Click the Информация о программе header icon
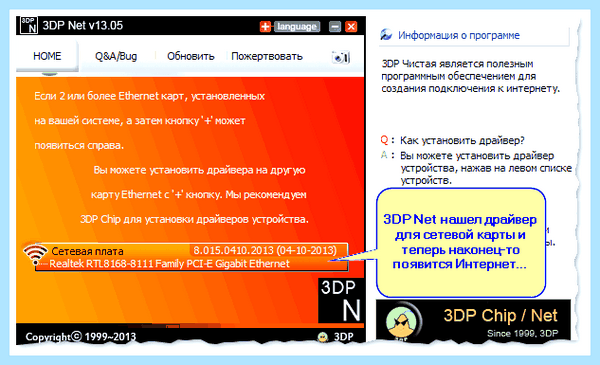The height and width of the screenshot is (365, 600). point(386,35)
